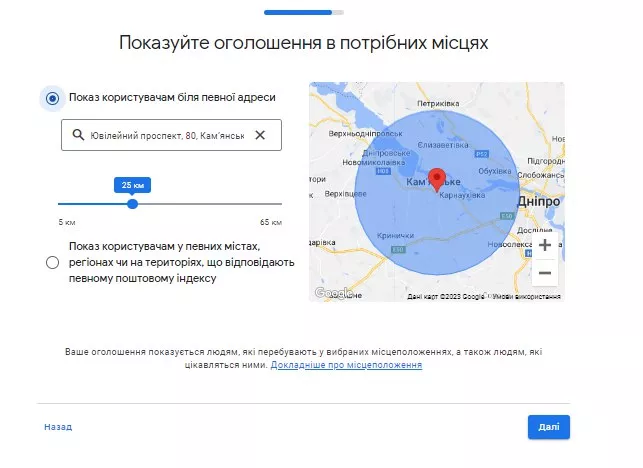Select radio for showing in cities, regions or postal codes
Image resolution: width=643 pixels, height=468 pixels.
coord(52,263)
